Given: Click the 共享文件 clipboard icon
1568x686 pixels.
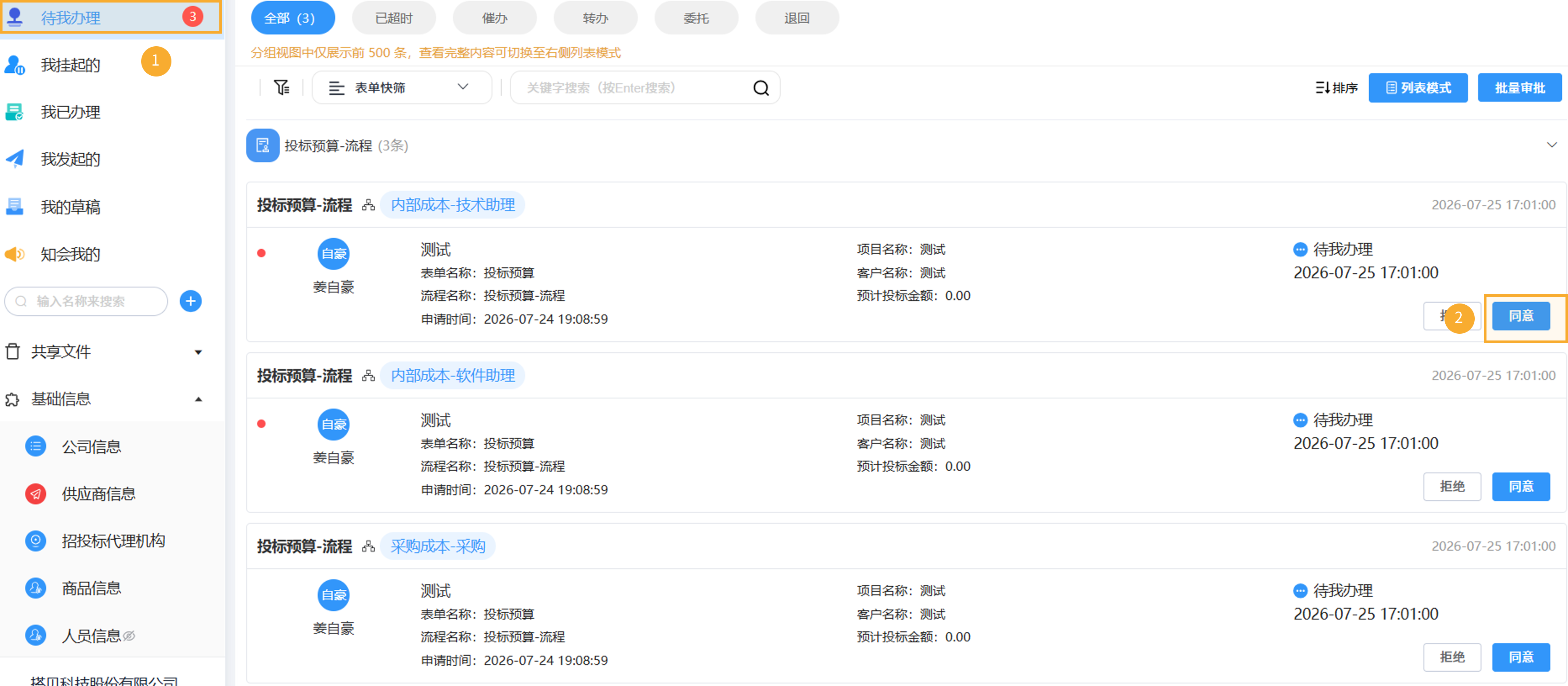Looking at the screenshot, I should tap(13, 351).
